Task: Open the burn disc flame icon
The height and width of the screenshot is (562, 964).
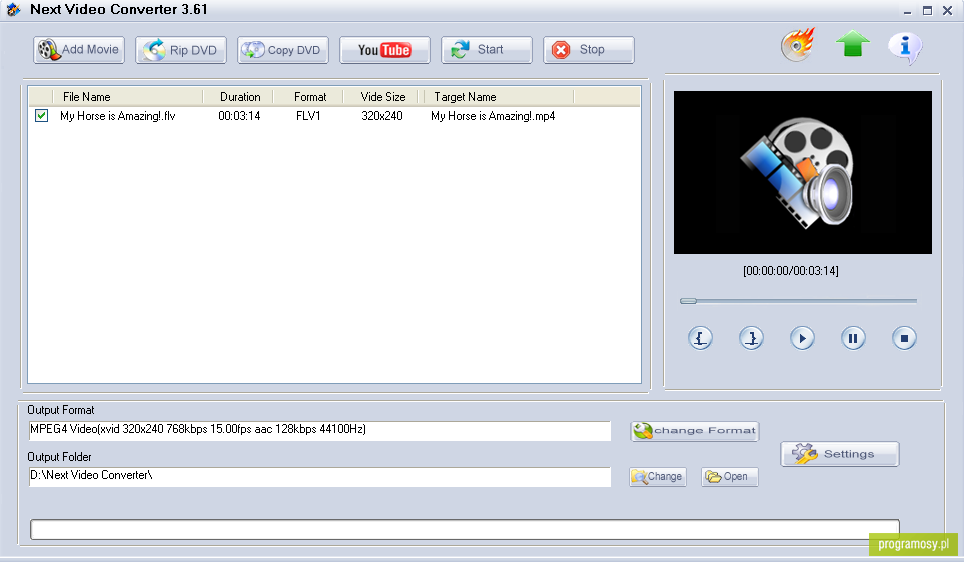Action: coord(798,46)
